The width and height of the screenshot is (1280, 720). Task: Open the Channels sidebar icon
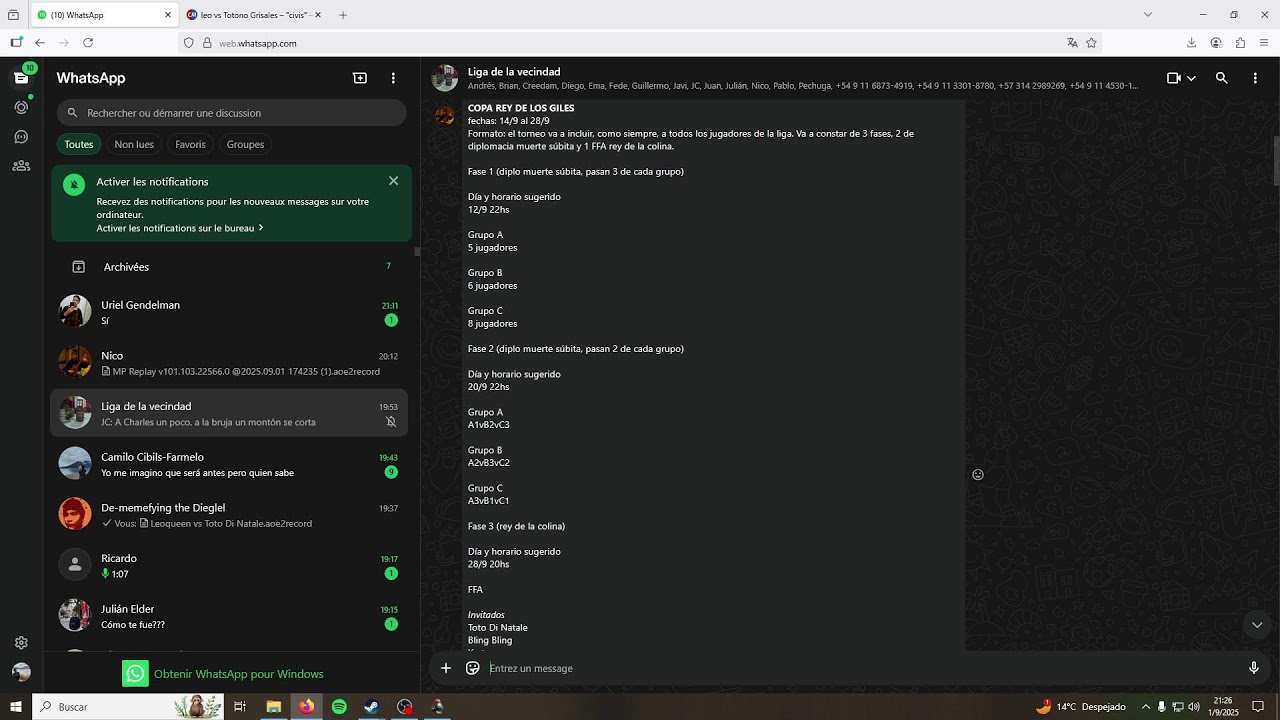[21, 137]
